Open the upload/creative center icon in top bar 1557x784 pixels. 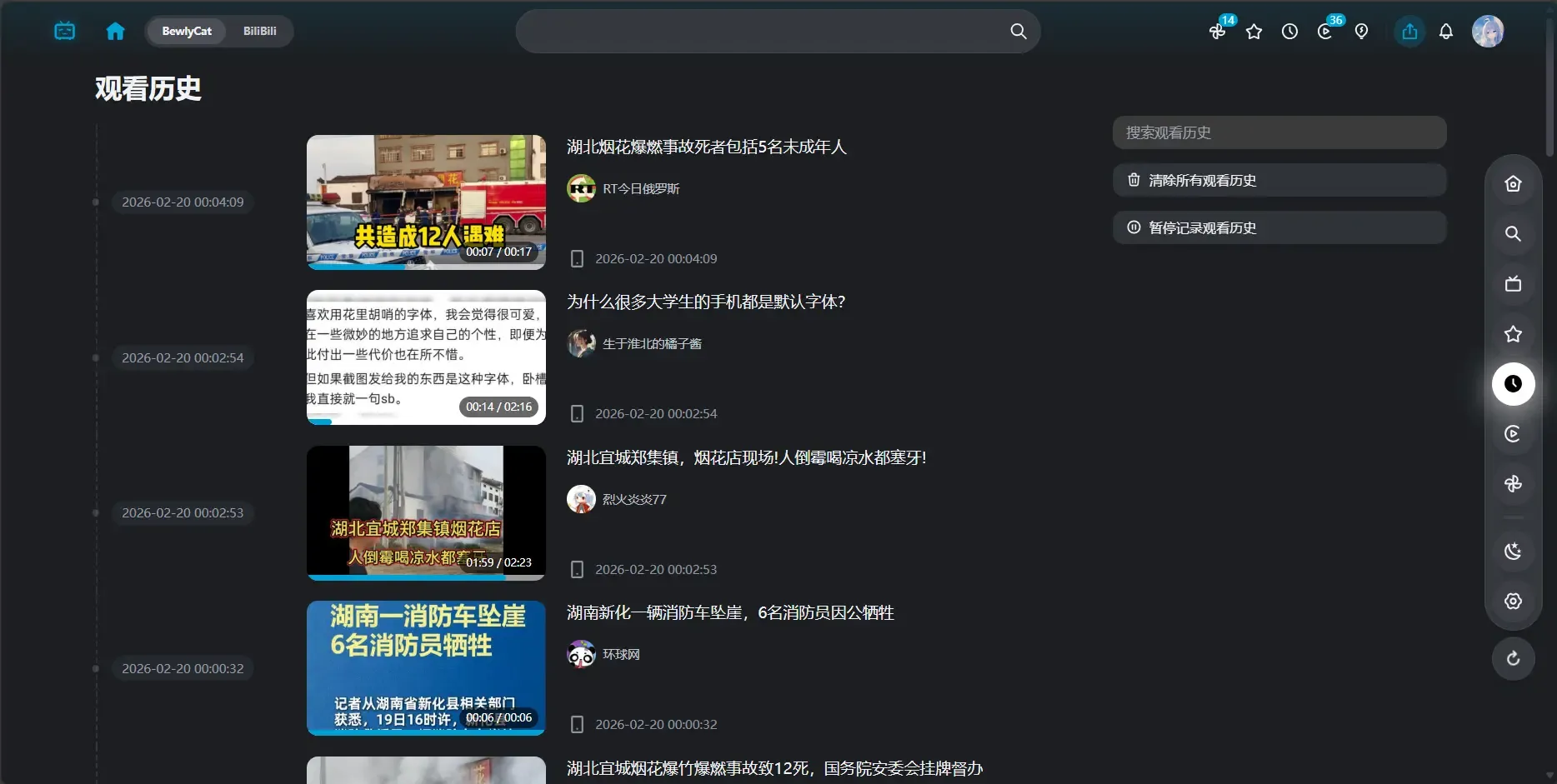tap(1409, 32)
